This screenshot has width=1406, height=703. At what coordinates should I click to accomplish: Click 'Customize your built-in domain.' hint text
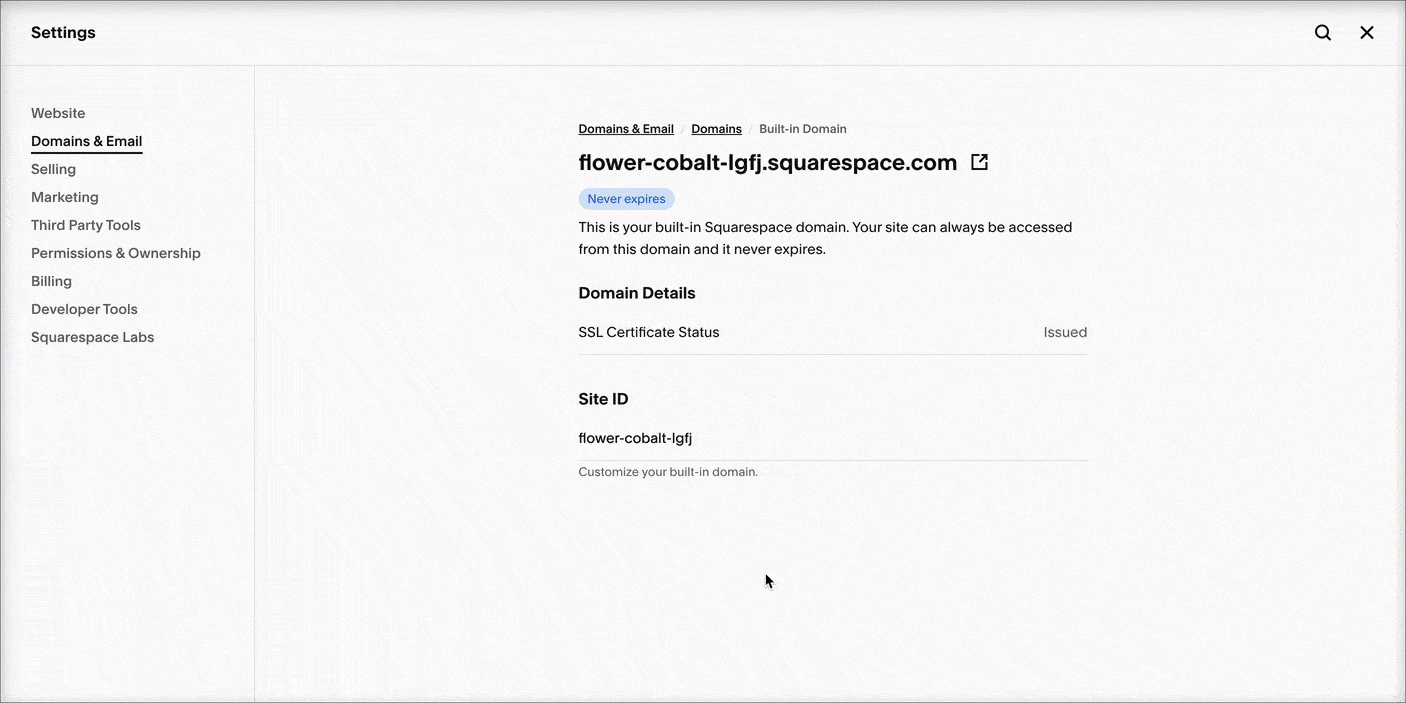(x=668, y=472)
